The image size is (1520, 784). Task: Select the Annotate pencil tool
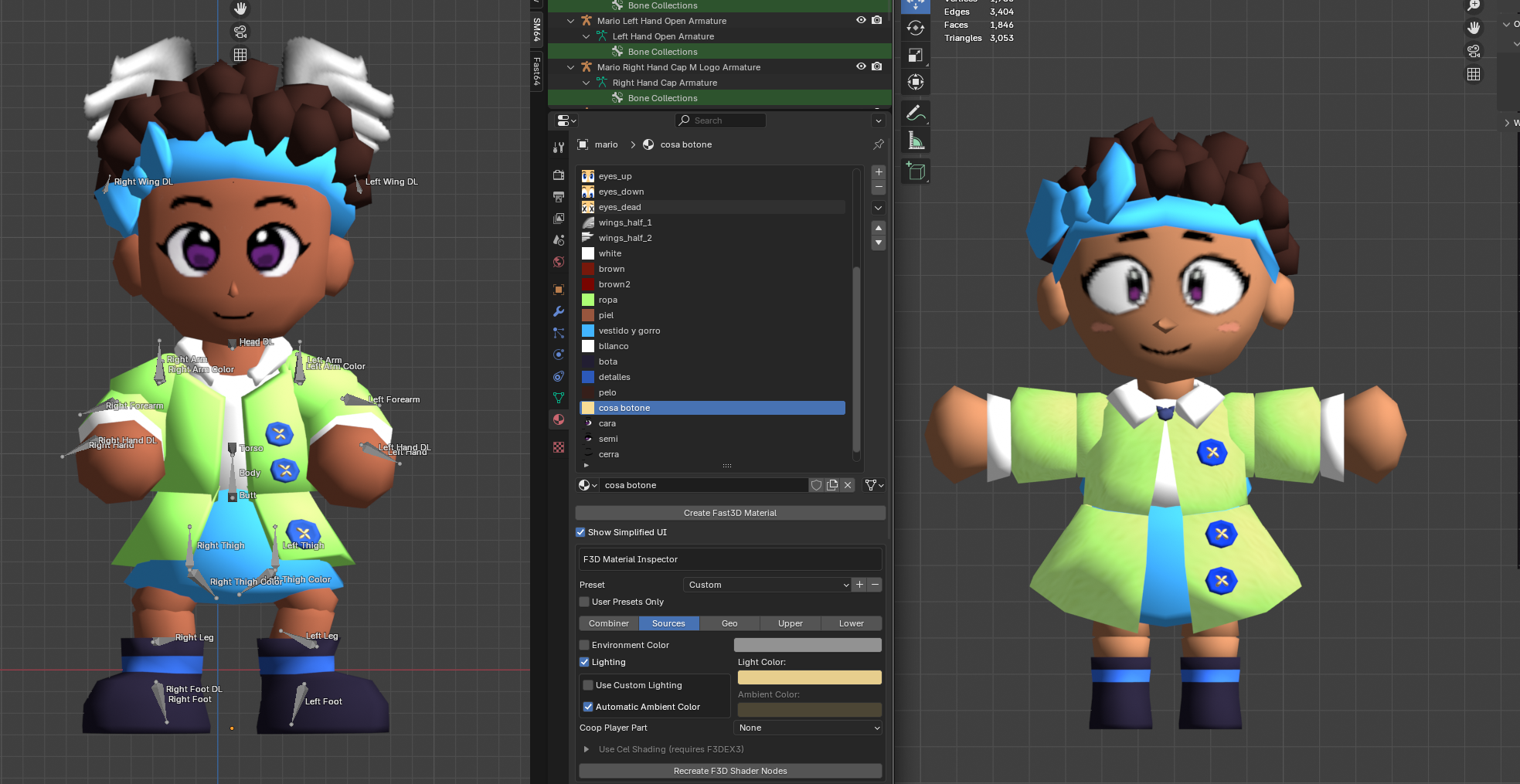click(916, 114)
